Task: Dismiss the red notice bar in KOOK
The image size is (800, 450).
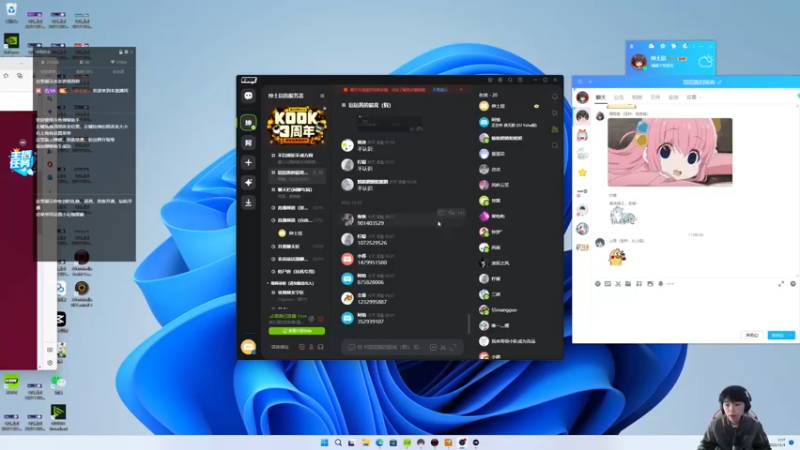Action: 461,90
